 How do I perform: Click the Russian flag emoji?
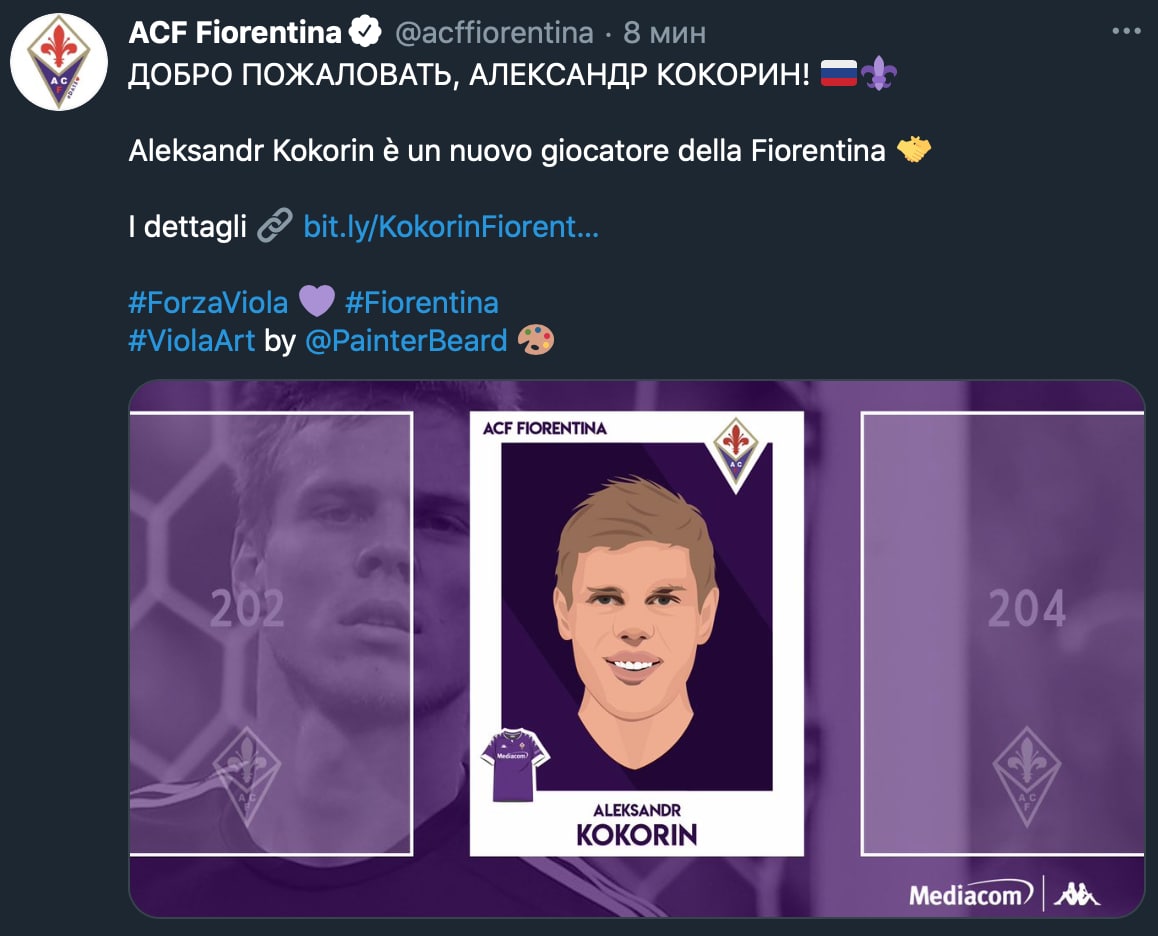pos(838,74)
